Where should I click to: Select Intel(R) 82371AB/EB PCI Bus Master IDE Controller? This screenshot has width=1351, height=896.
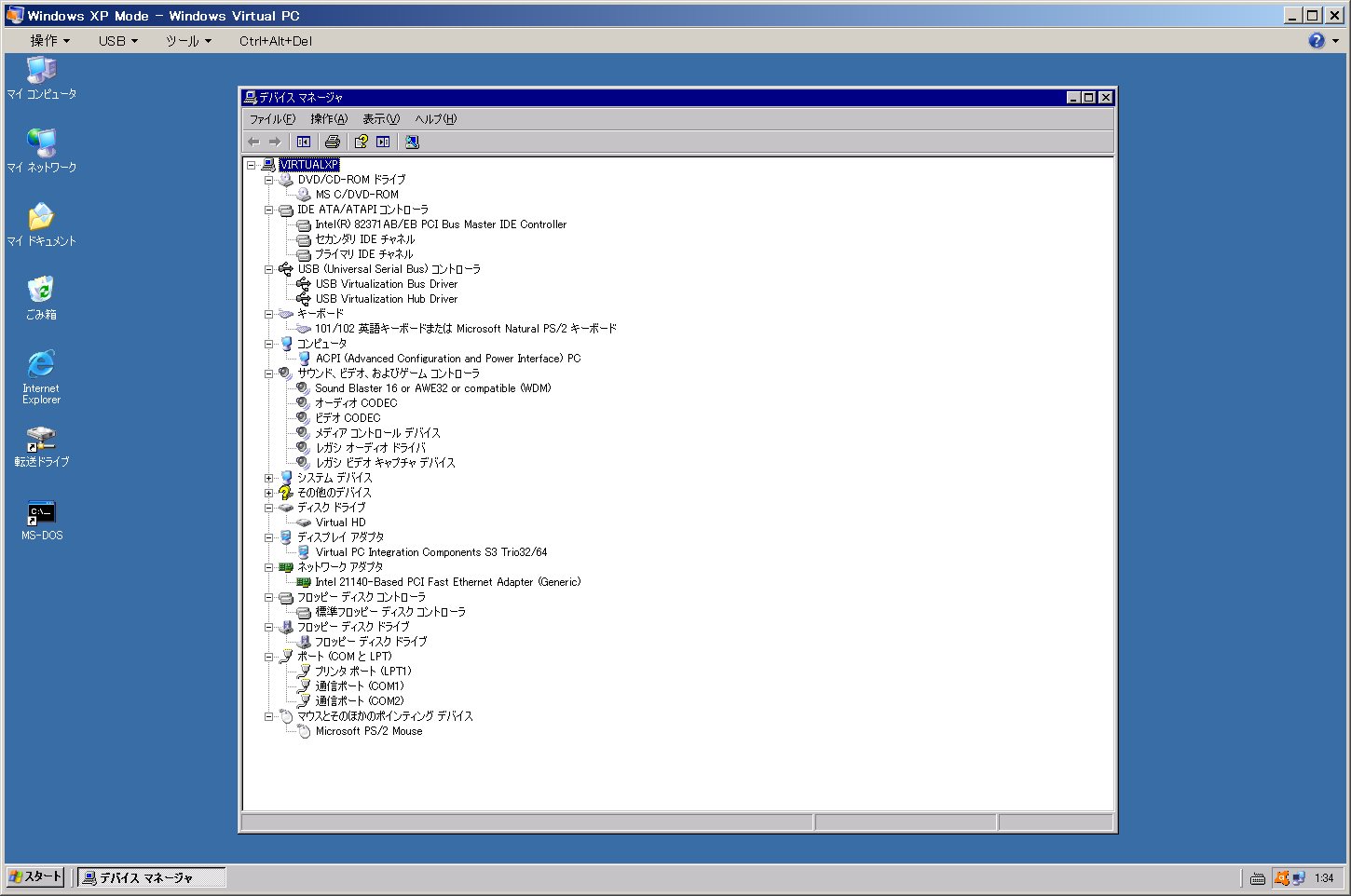(x=441, y=224)
